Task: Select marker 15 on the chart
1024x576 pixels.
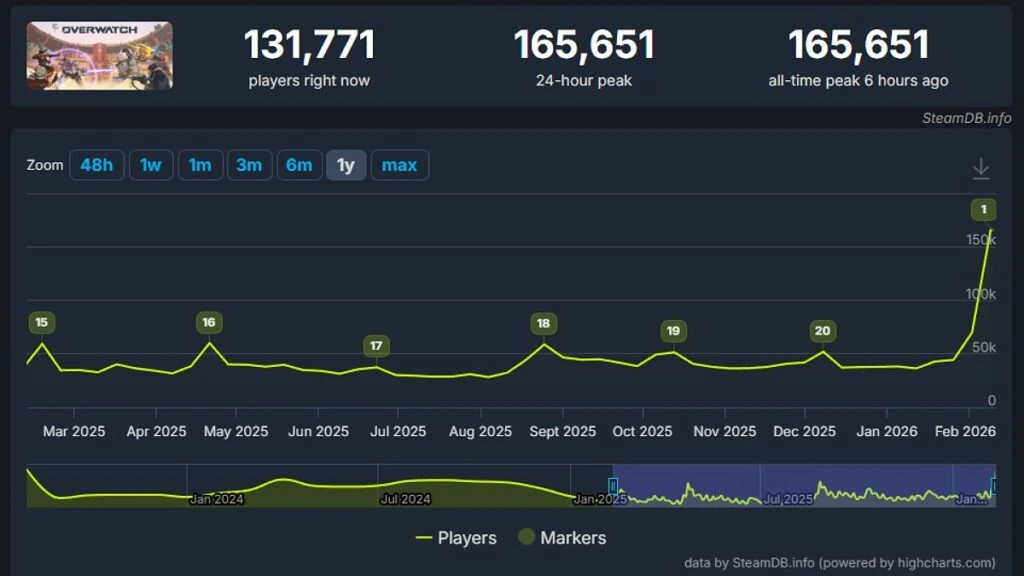Action: (x=41, y=323)
